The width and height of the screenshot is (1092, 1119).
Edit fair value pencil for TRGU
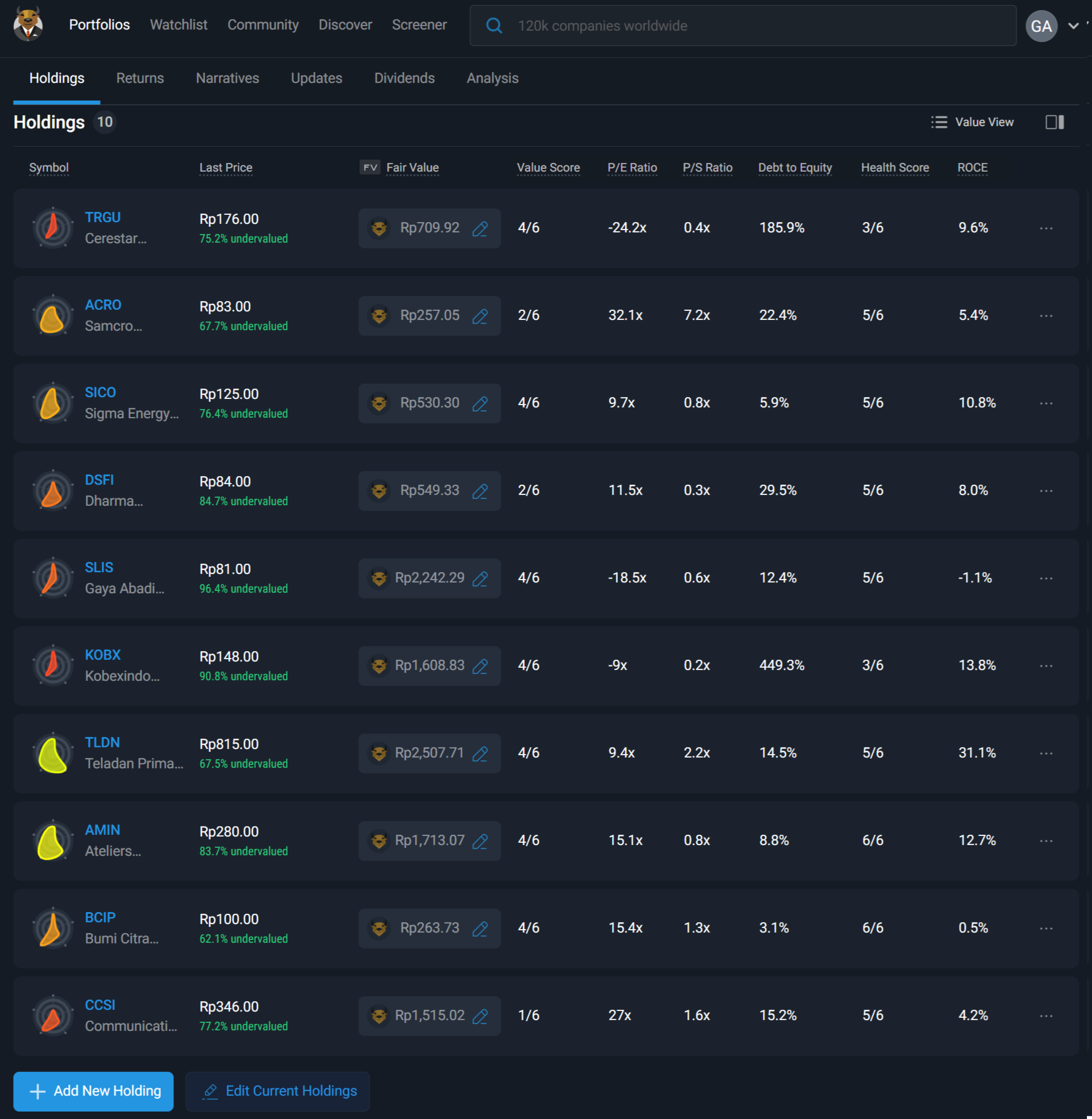480,228
